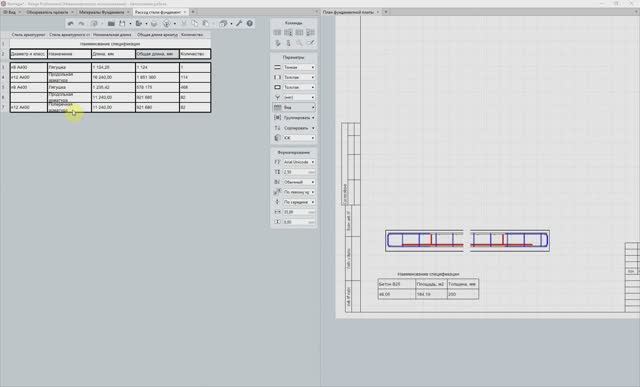Screen dimensions: 640x387
Task: Open the Обычный font style dropdown
Action: (x=299, y=182)
